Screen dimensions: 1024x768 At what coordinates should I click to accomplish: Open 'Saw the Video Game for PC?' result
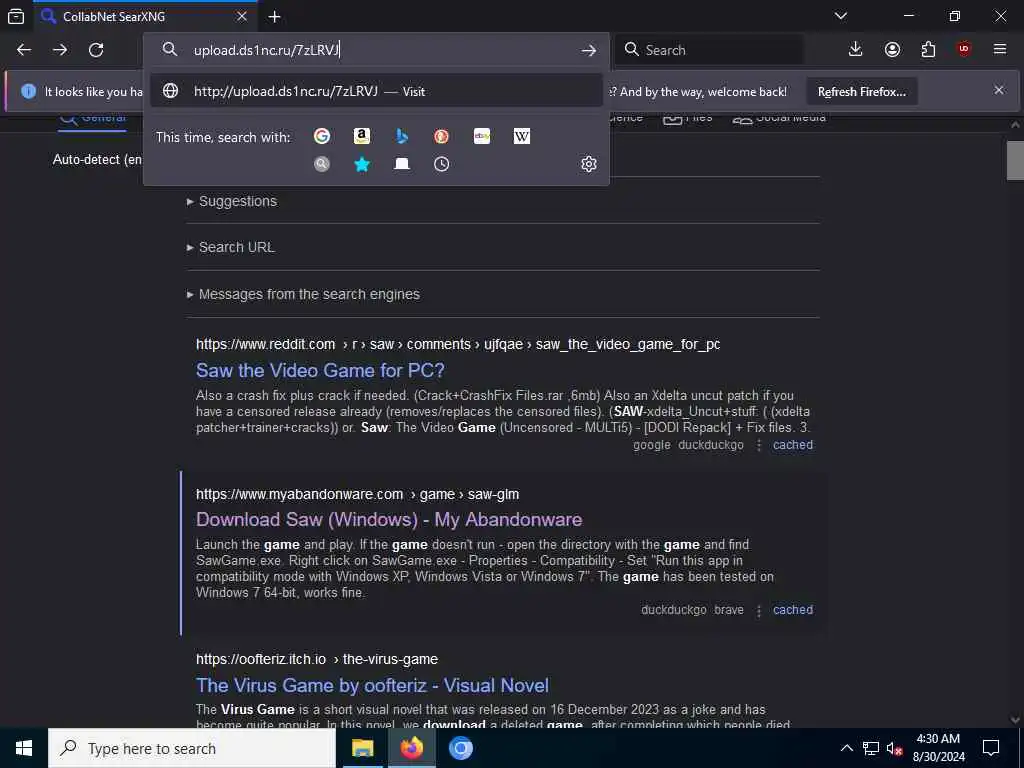point(320,370)
